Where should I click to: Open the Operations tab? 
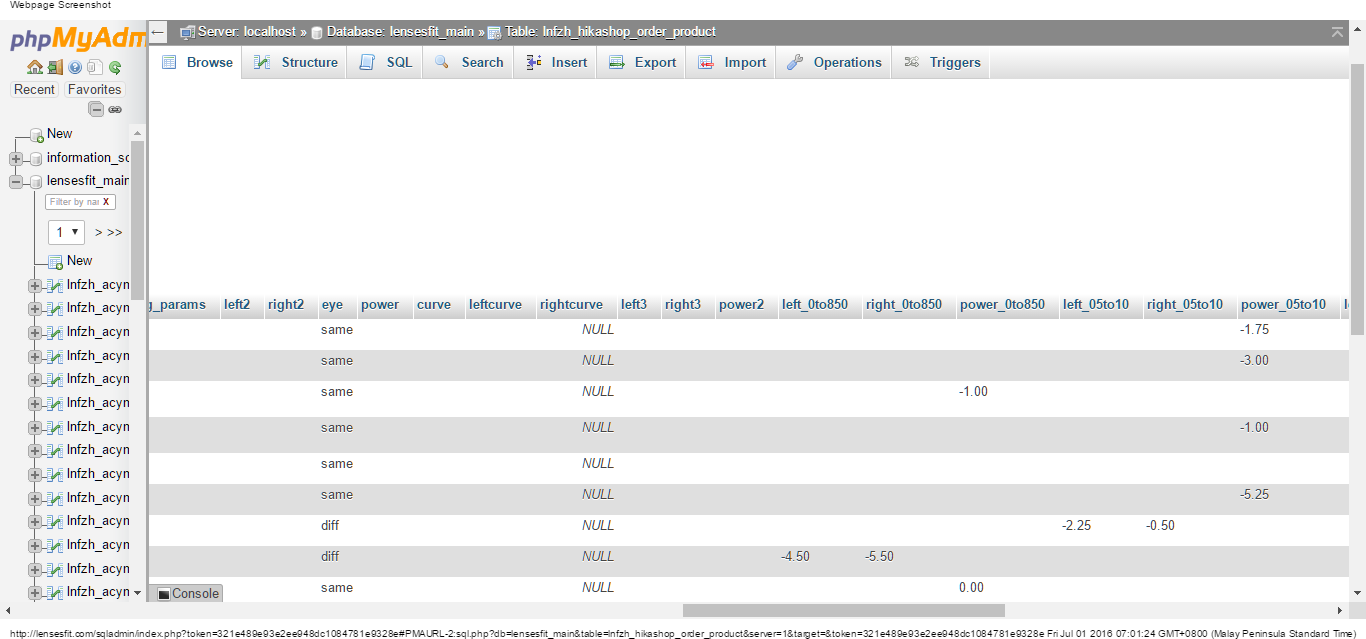click(x=833, y=62)
